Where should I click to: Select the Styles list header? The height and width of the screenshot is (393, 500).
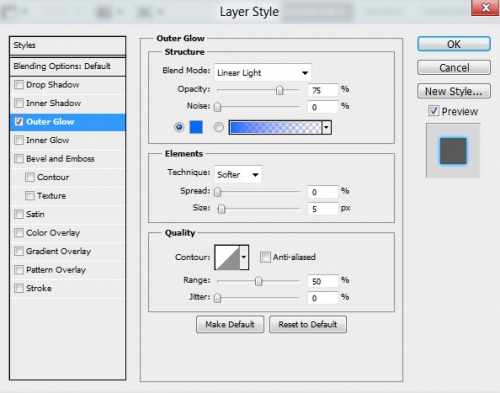pos(68,45)
